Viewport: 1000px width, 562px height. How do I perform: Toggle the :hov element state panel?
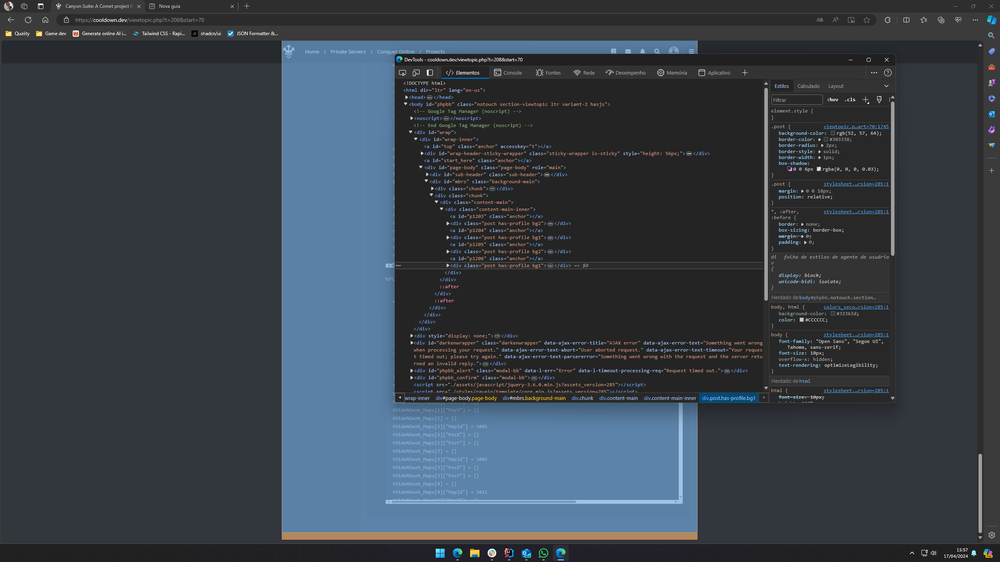point(833,100)
